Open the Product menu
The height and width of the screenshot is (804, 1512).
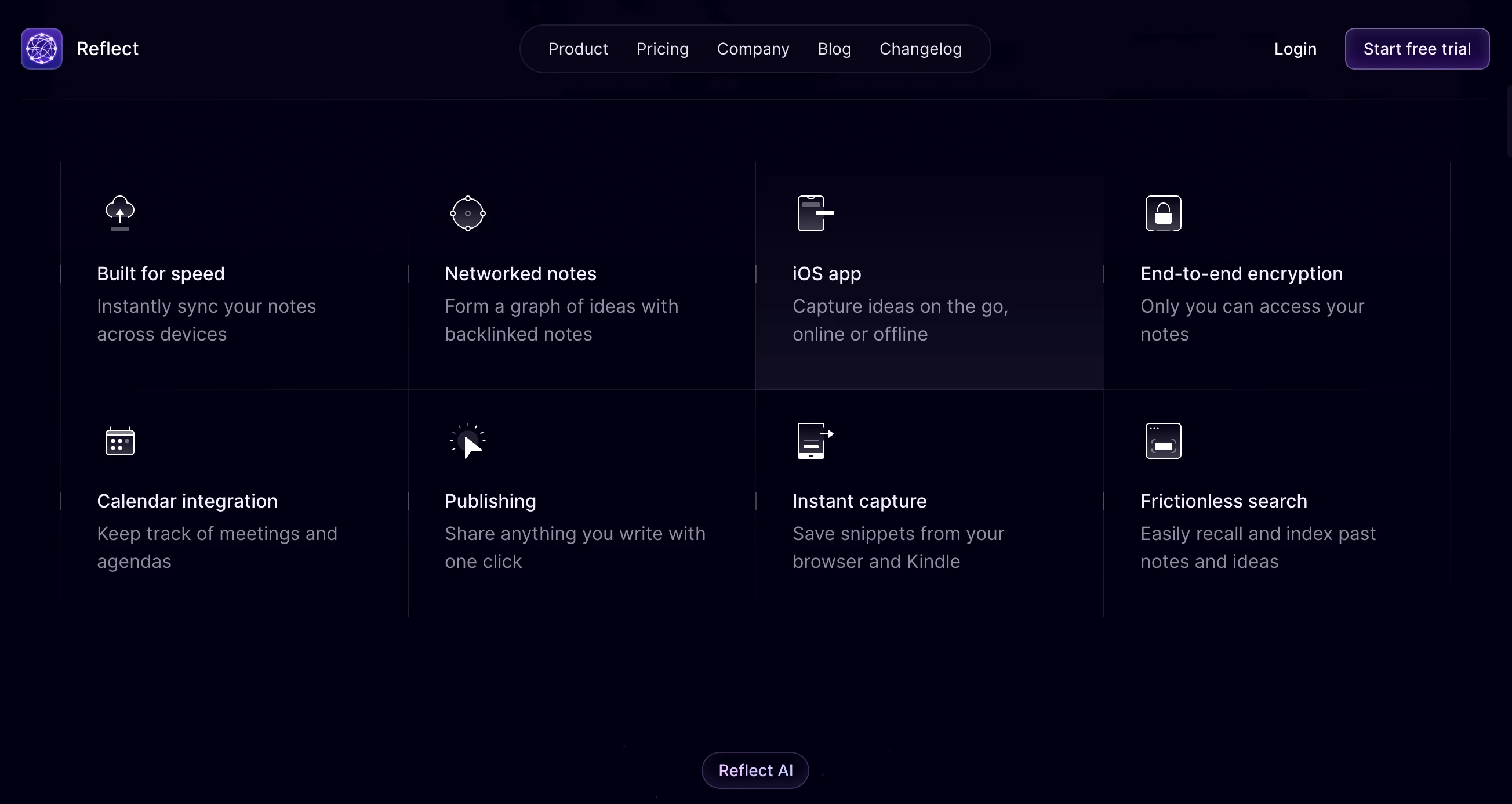[578, 49]
